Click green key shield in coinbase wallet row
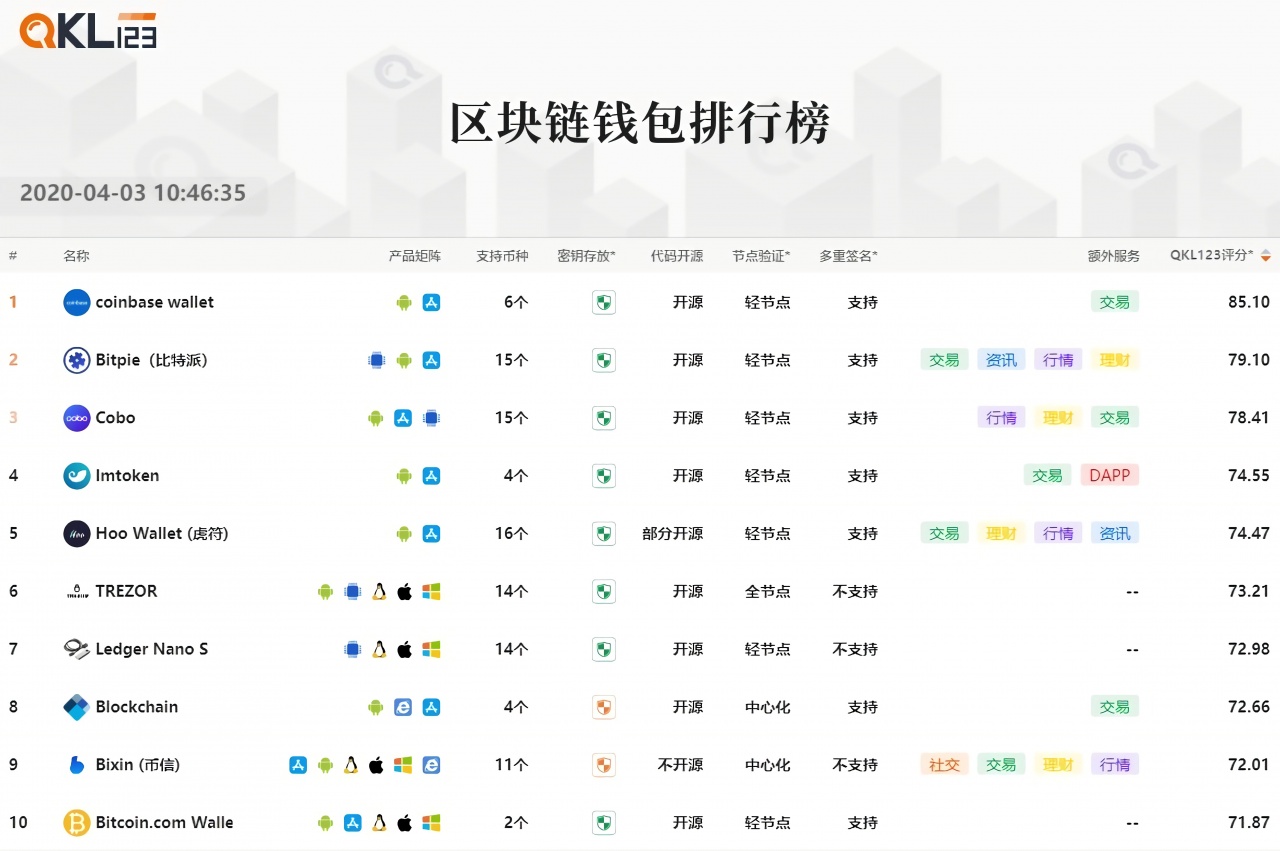This screenshot has width=1280, height=851. (x=604, y=302)
